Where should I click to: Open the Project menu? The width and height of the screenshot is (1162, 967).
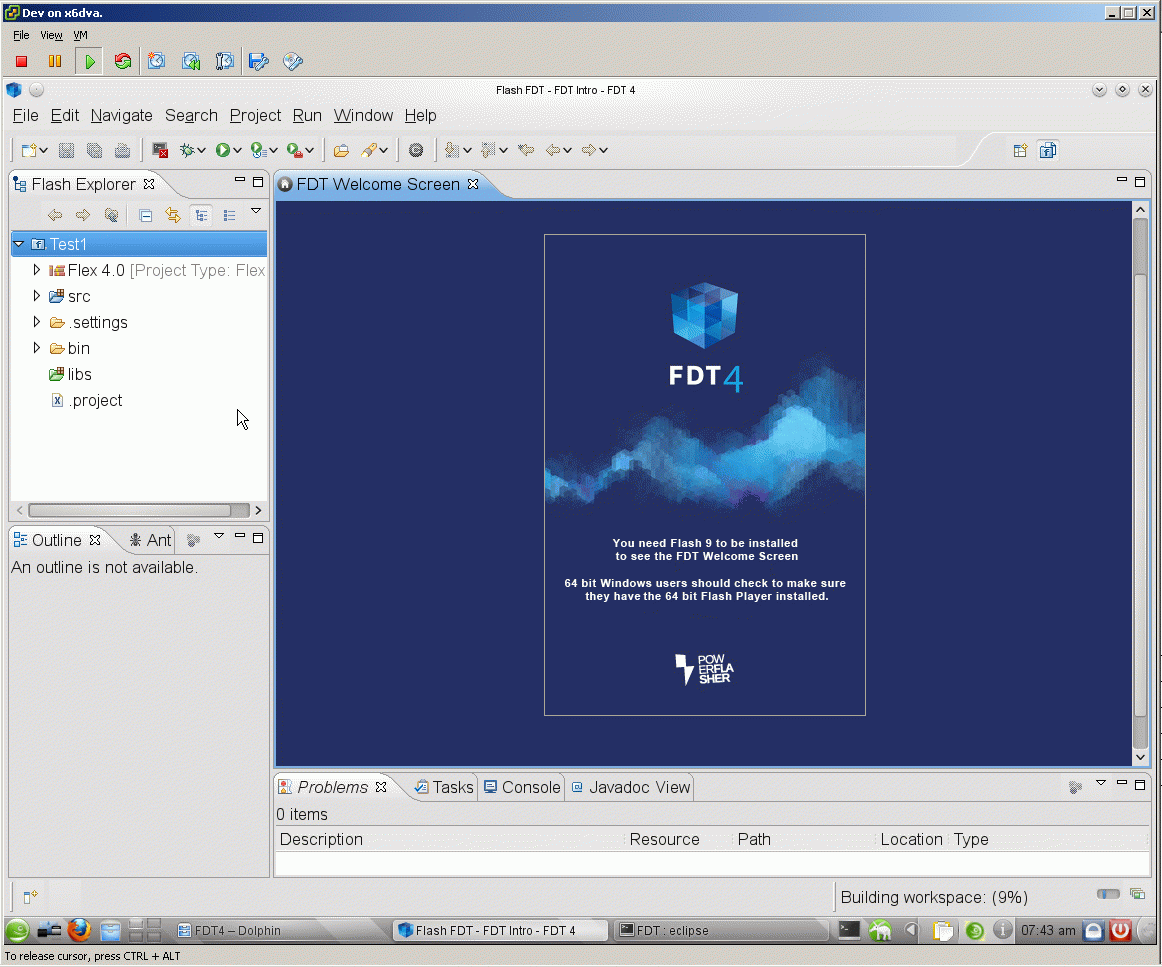click(255, 116)
